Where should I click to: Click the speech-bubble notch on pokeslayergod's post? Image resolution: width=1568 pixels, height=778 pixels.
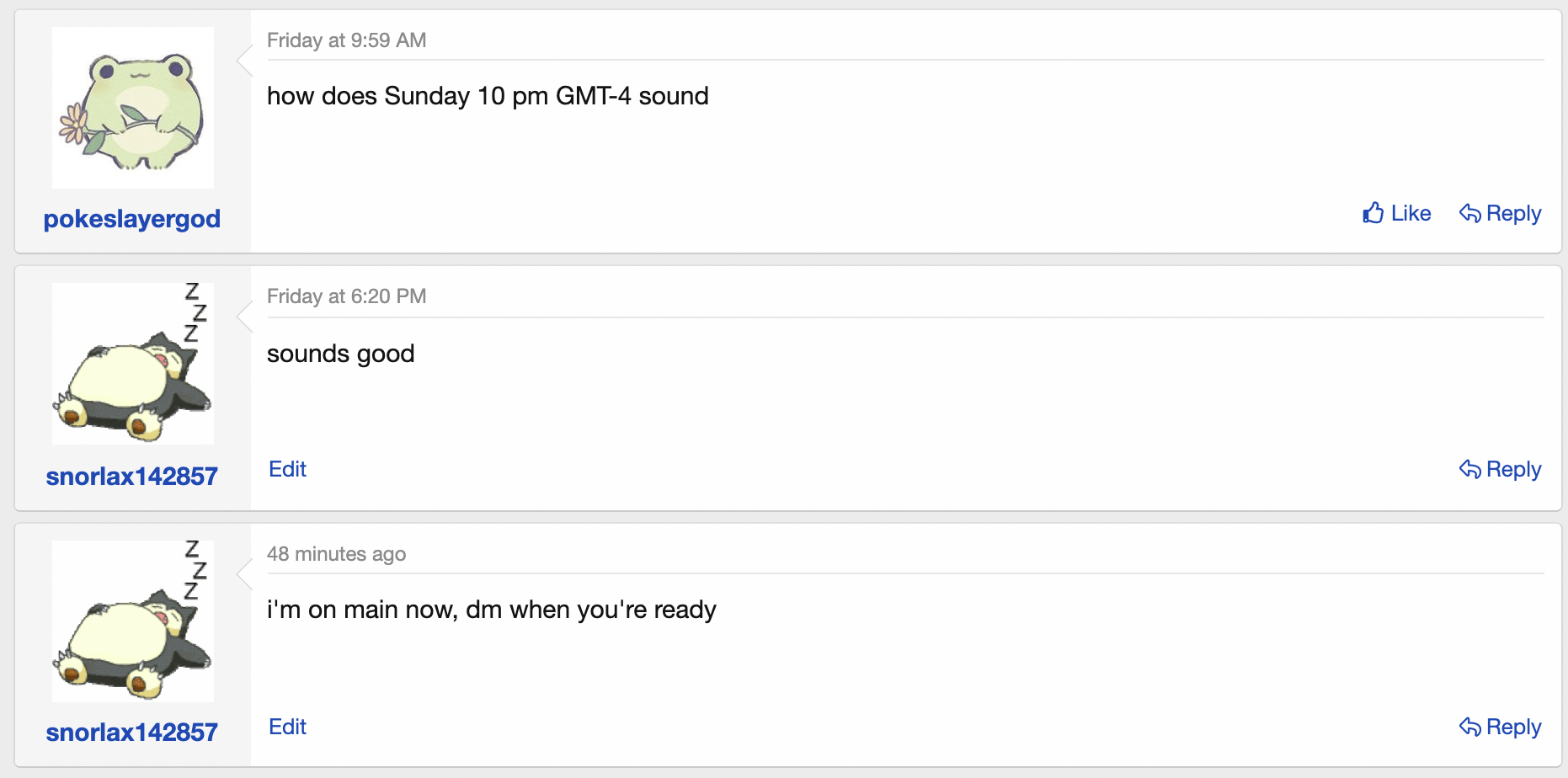[x=245, y=61]
